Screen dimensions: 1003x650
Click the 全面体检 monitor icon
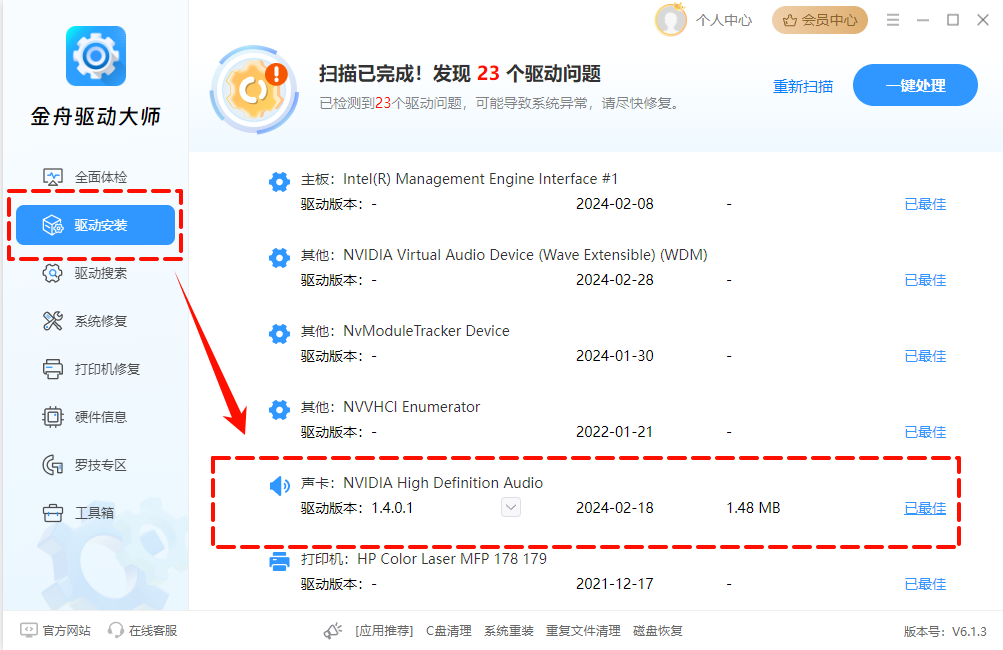52,177
